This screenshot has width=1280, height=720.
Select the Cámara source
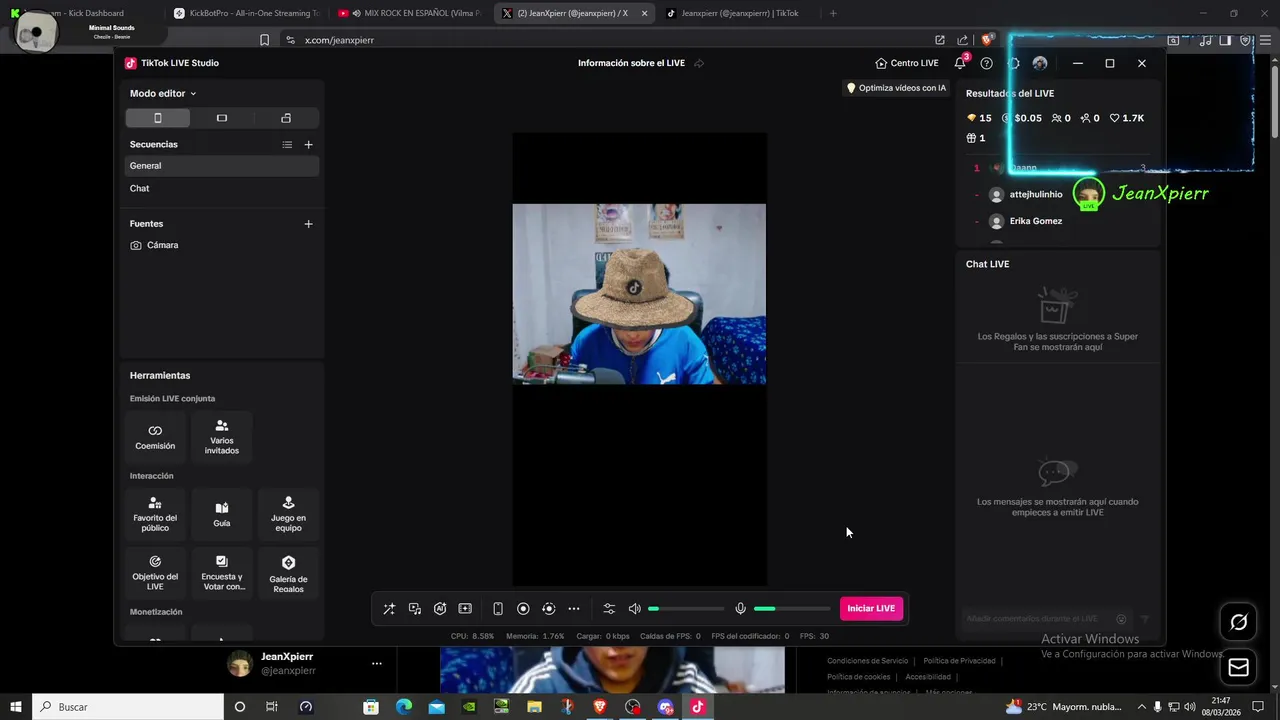222,245
